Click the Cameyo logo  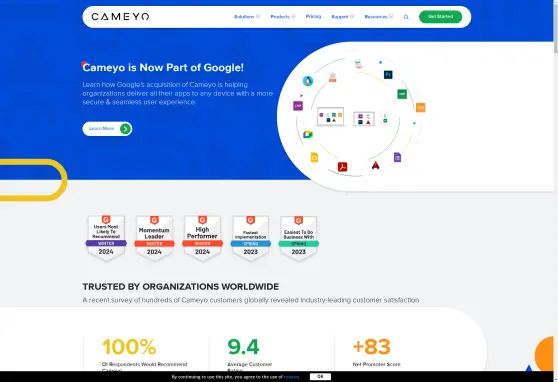pyautogui.click(x=120, y=17)
